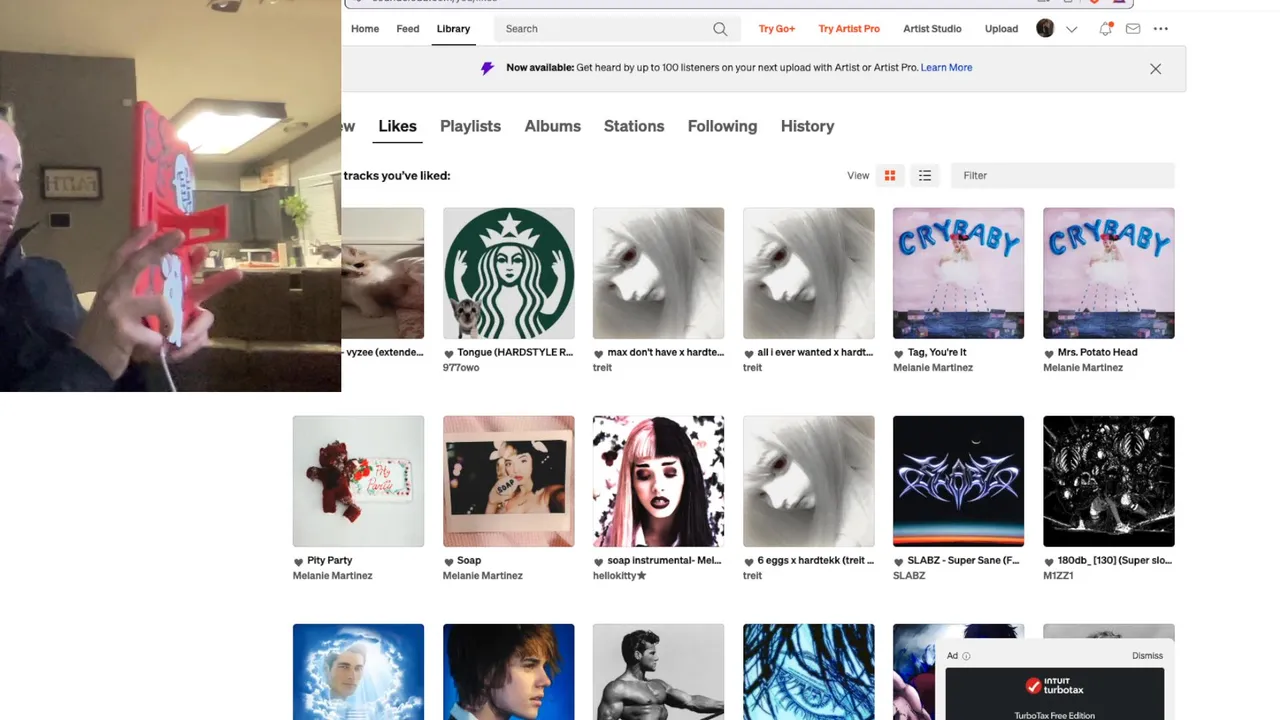Expand the profile dropdown chevron
The image size is (1280, 720).
(x=1072, y=29)
